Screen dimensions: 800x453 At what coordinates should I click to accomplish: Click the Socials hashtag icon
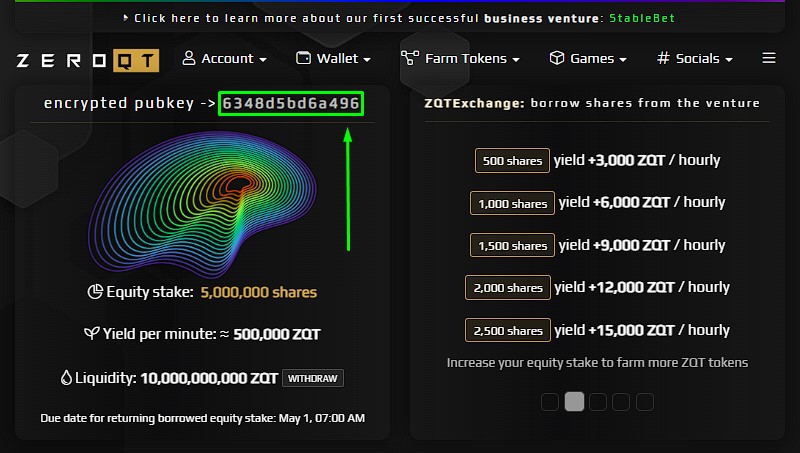[663, 58]
